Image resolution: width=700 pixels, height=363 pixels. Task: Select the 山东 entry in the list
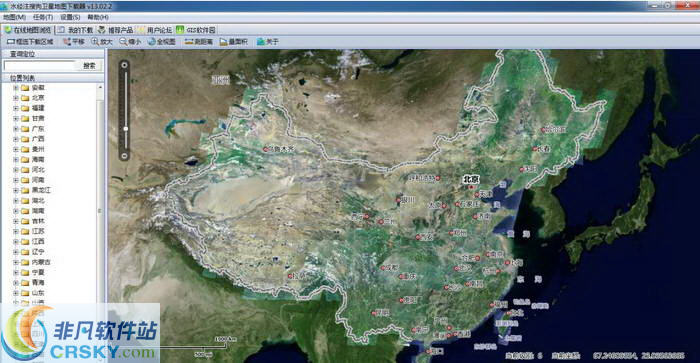pos(38,293)
